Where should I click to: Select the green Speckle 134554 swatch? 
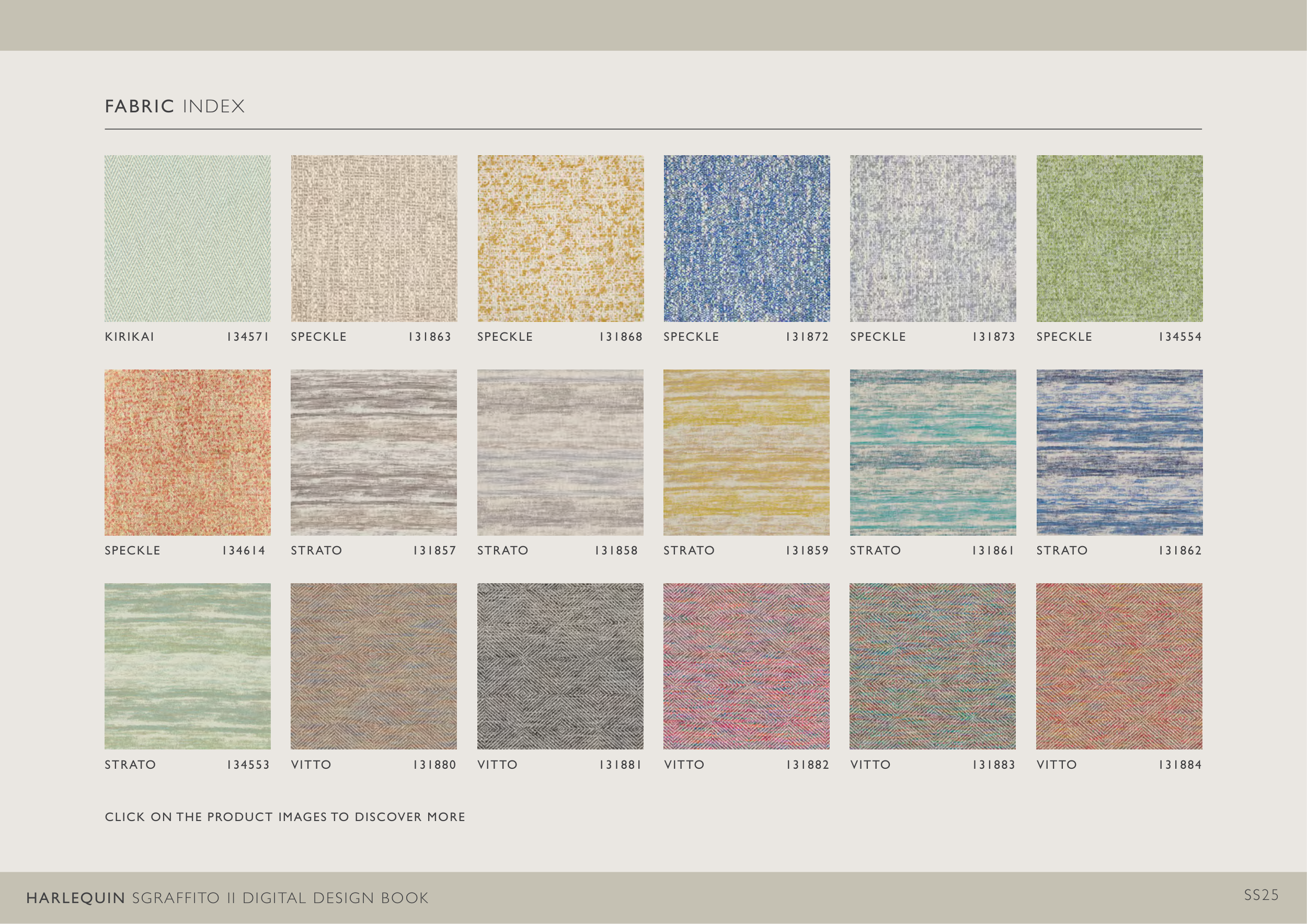point(1119,238)
